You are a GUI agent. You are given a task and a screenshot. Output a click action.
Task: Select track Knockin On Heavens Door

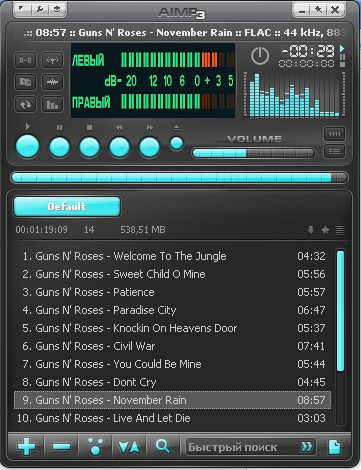[172, 328]
